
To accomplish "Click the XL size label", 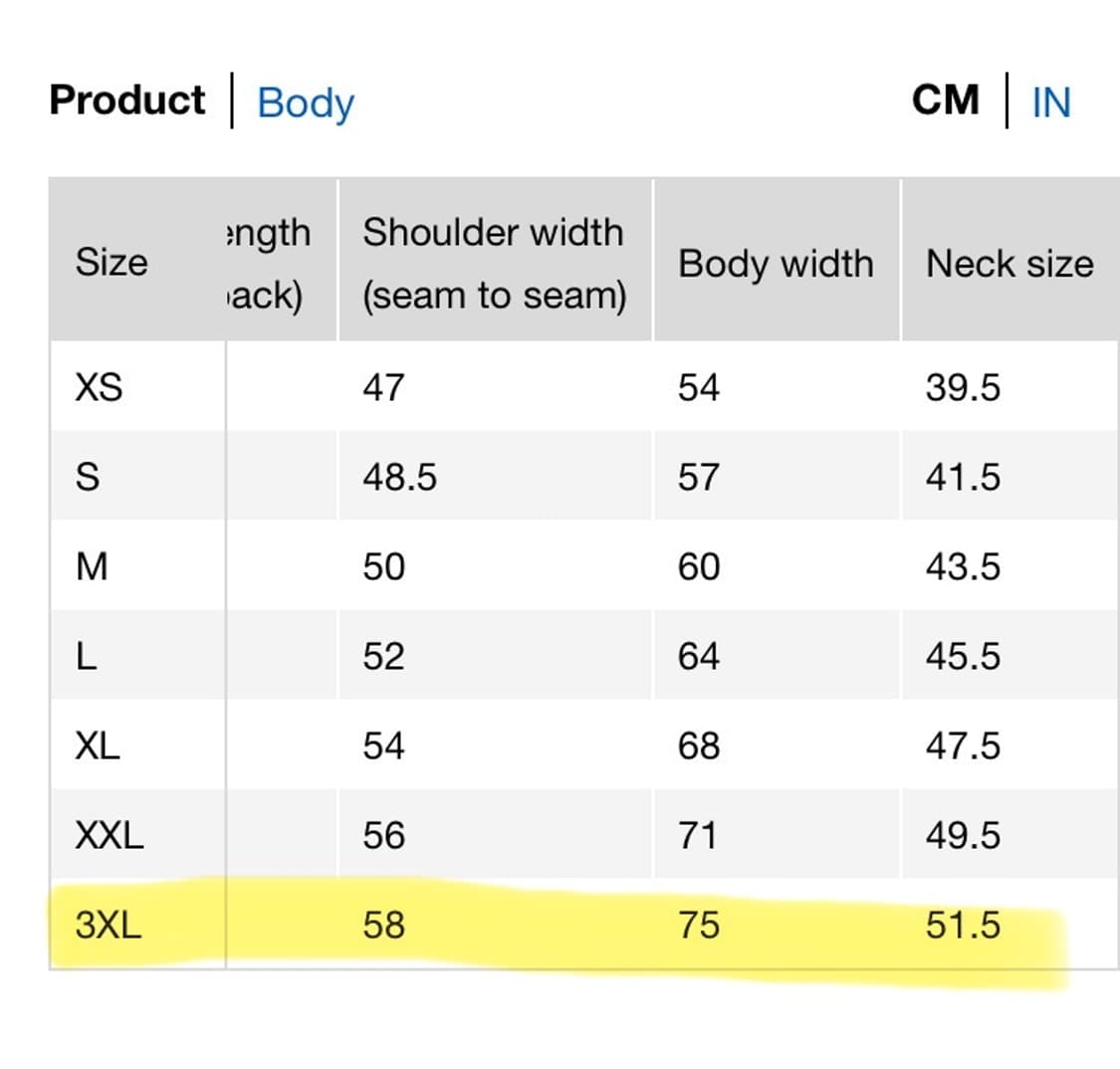I will point(95,745).
